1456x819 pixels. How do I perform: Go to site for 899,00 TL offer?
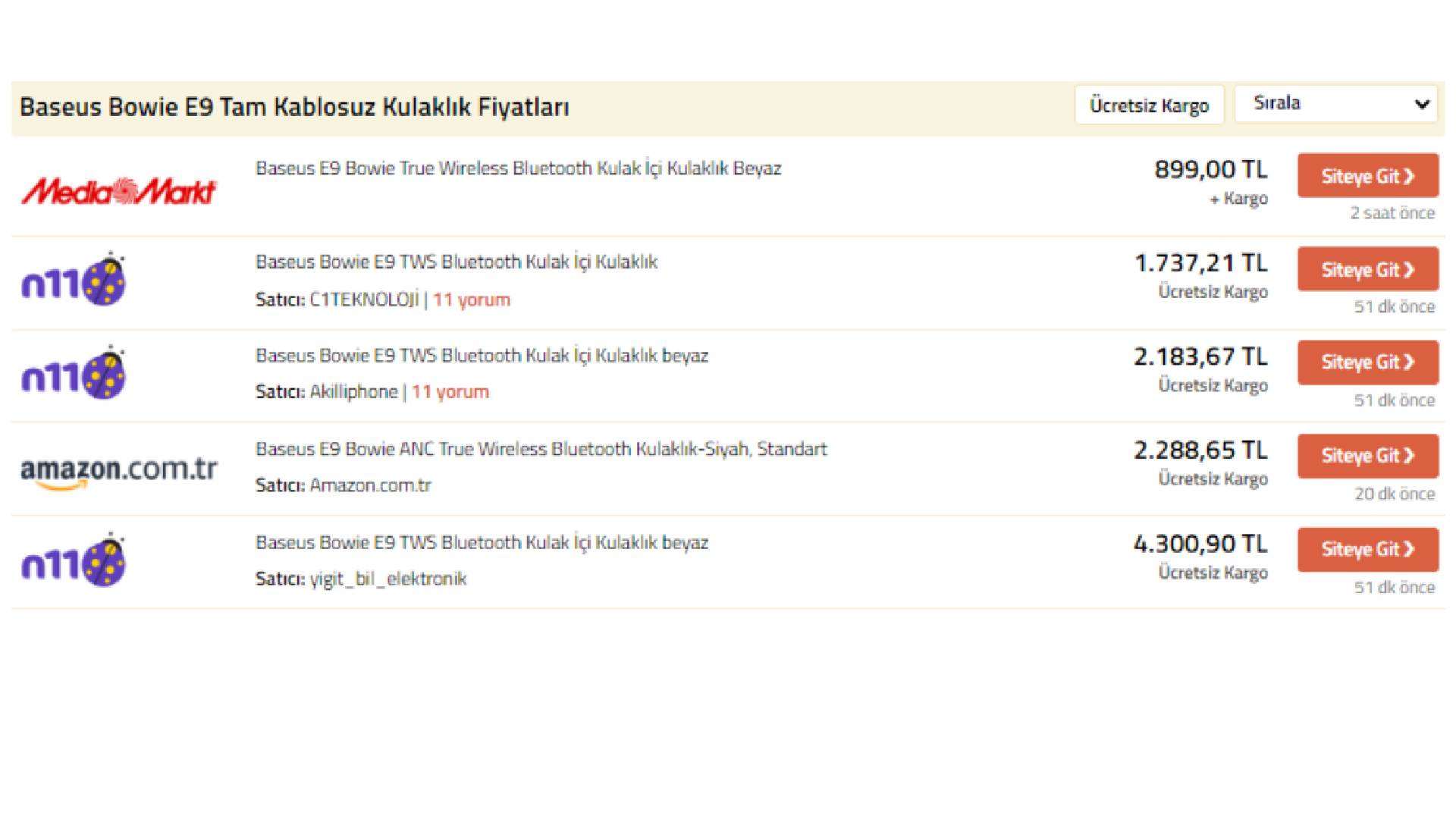tap(1367, 176)
